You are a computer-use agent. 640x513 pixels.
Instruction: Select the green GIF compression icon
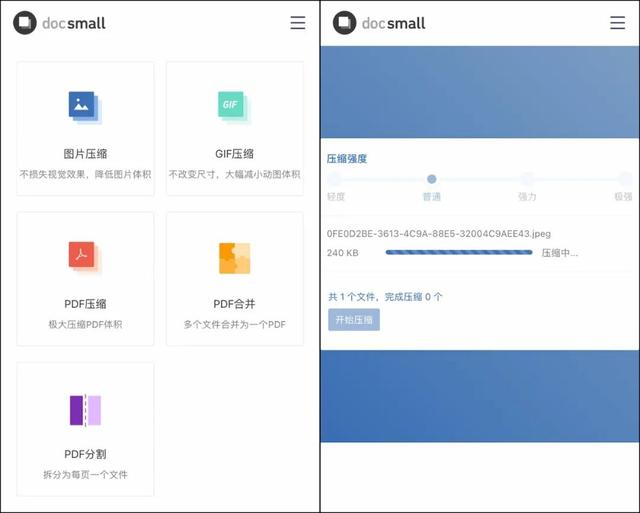(x=234, y=107)
